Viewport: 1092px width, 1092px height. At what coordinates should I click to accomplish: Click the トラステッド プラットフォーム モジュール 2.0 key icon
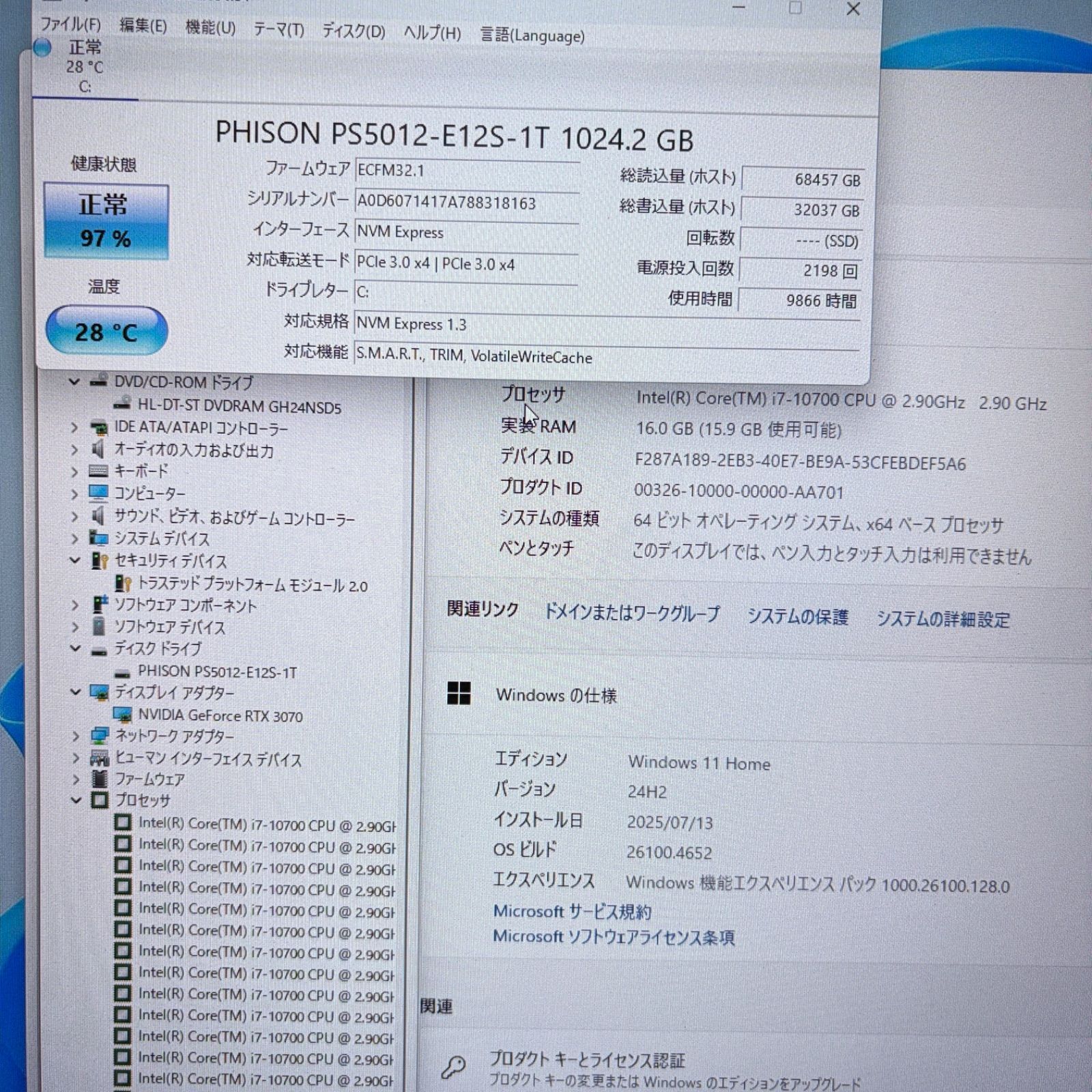pyautogui.click(x=123, y=584)
